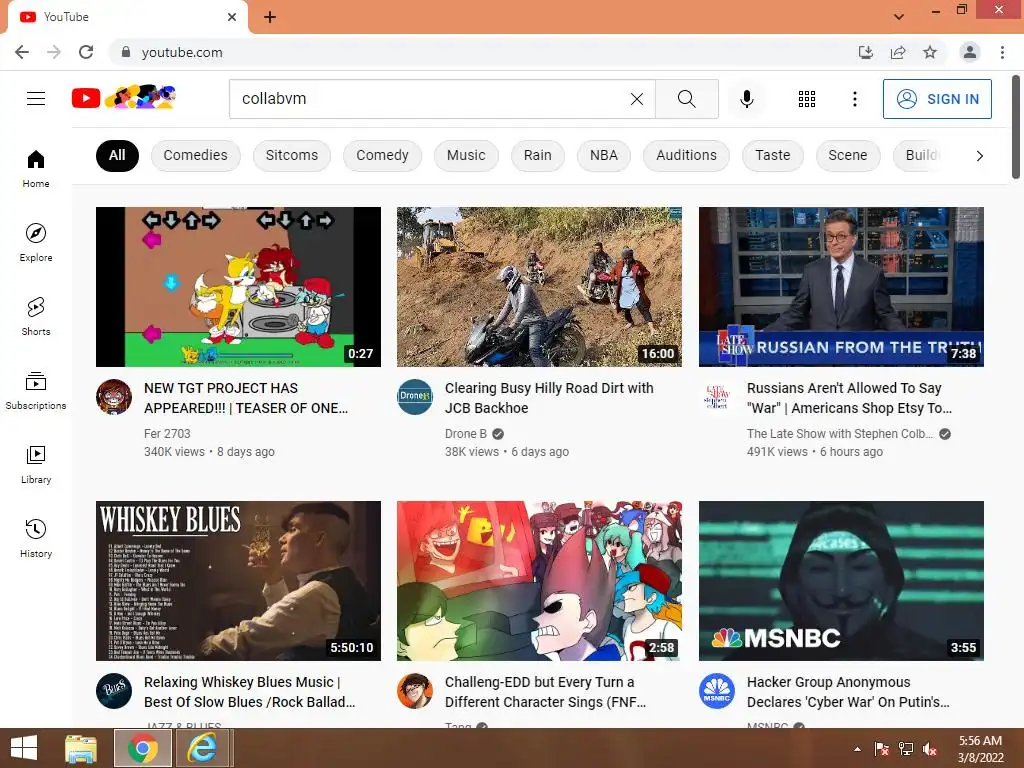1024x768 pixels.
Task: Select the Music filter chip
Action: [466, 155]
